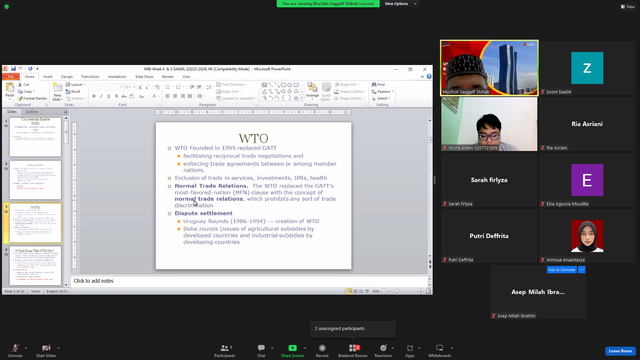640x360 pixels.
Task: Save the presentation from Quick Access toolbar
Action: tap(13, 69)
